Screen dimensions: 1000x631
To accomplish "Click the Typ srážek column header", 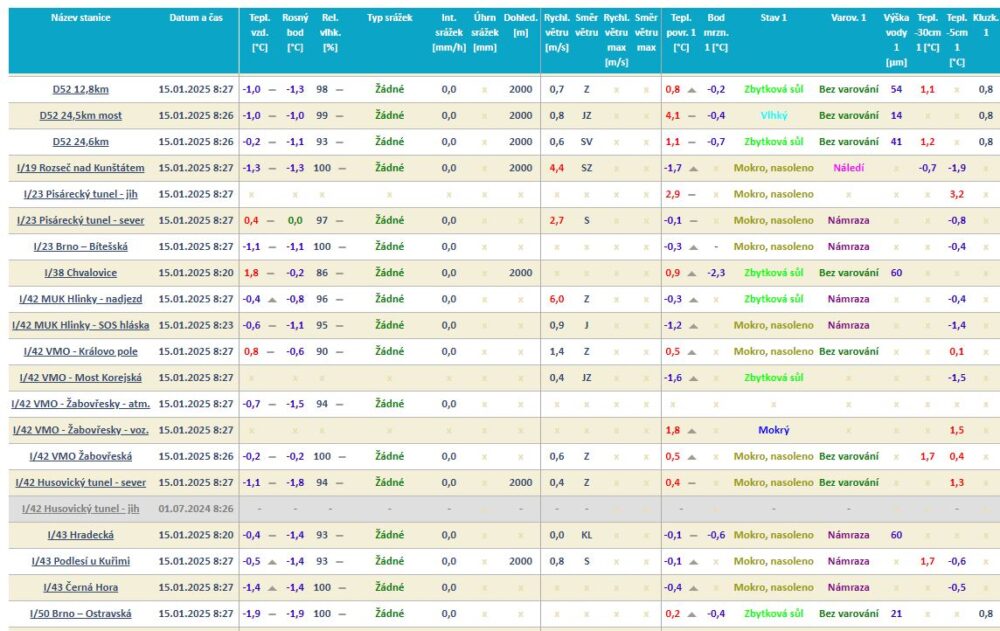I will click(388, 18).
